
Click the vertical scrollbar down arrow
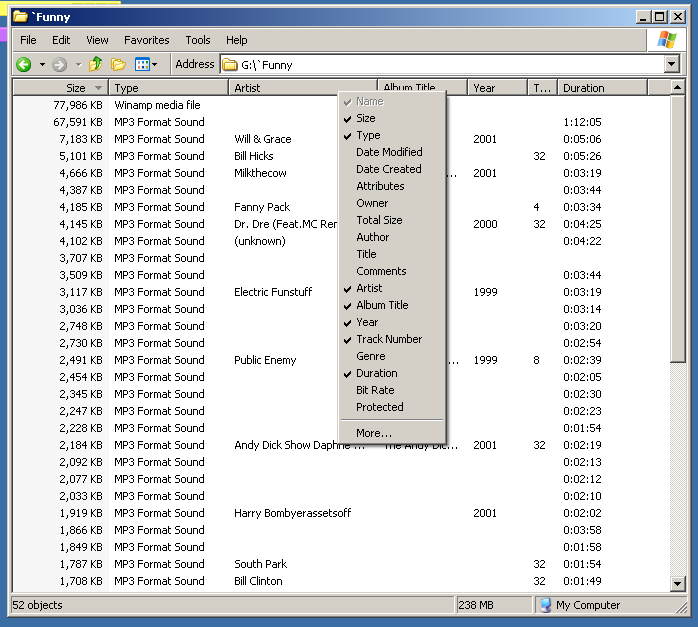point(677,584)
